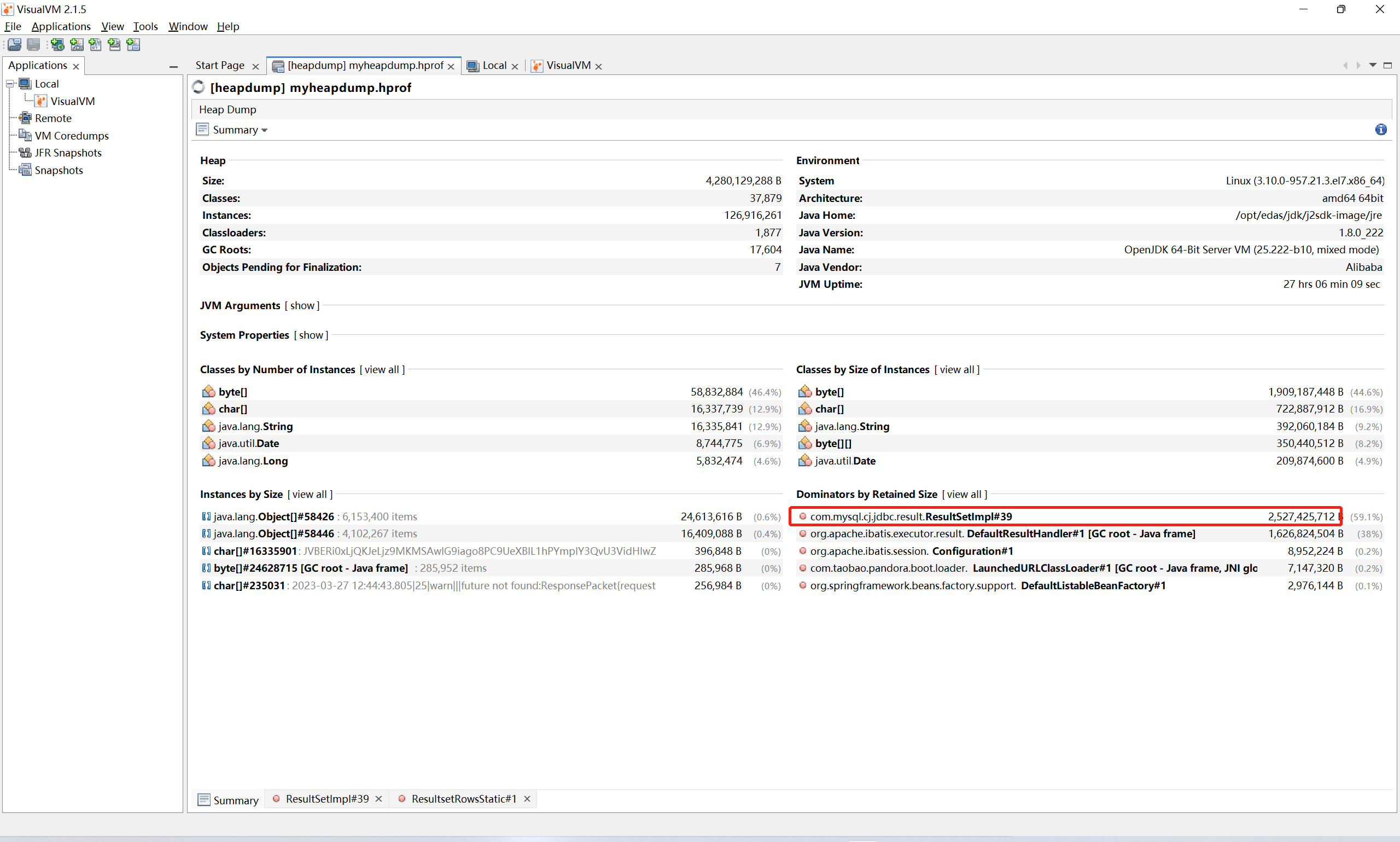This screenshot has height=842, width=1400.
Task: Open the Tools menu
Action: click(145, 26)
